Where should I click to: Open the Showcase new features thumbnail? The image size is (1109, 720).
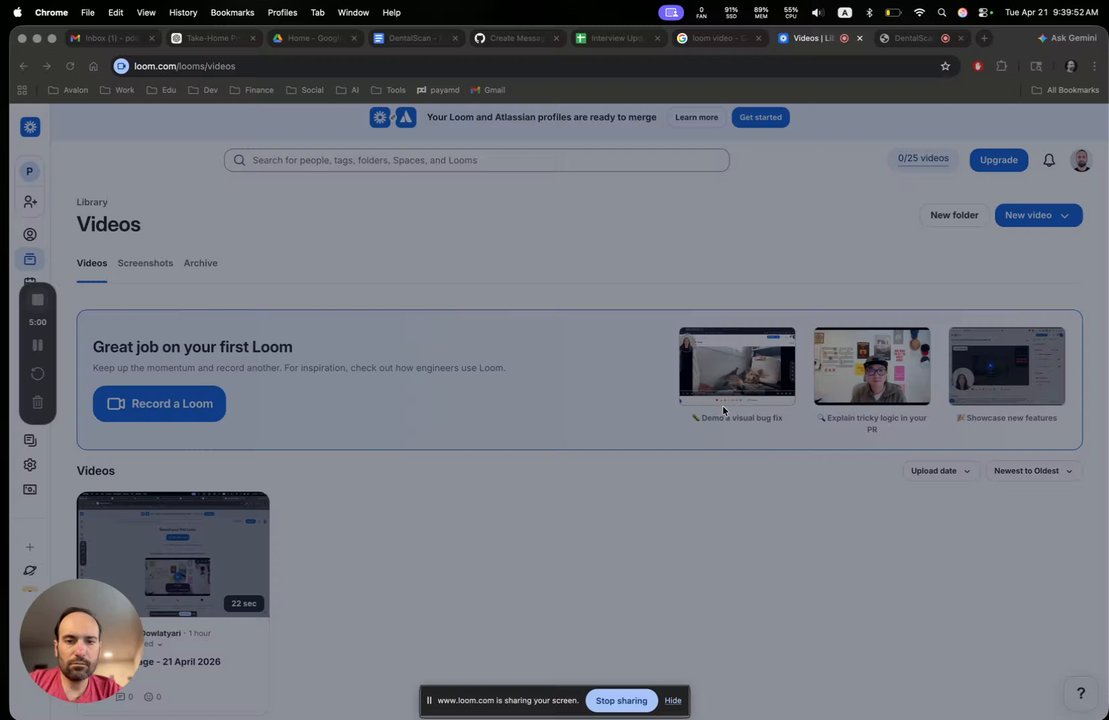pyautogui.click(x=1006, y=366)
